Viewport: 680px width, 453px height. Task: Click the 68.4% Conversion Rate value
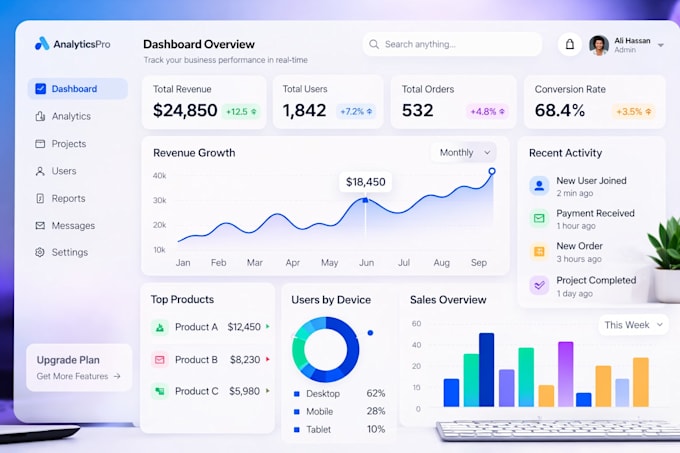[x=559, y=111]
